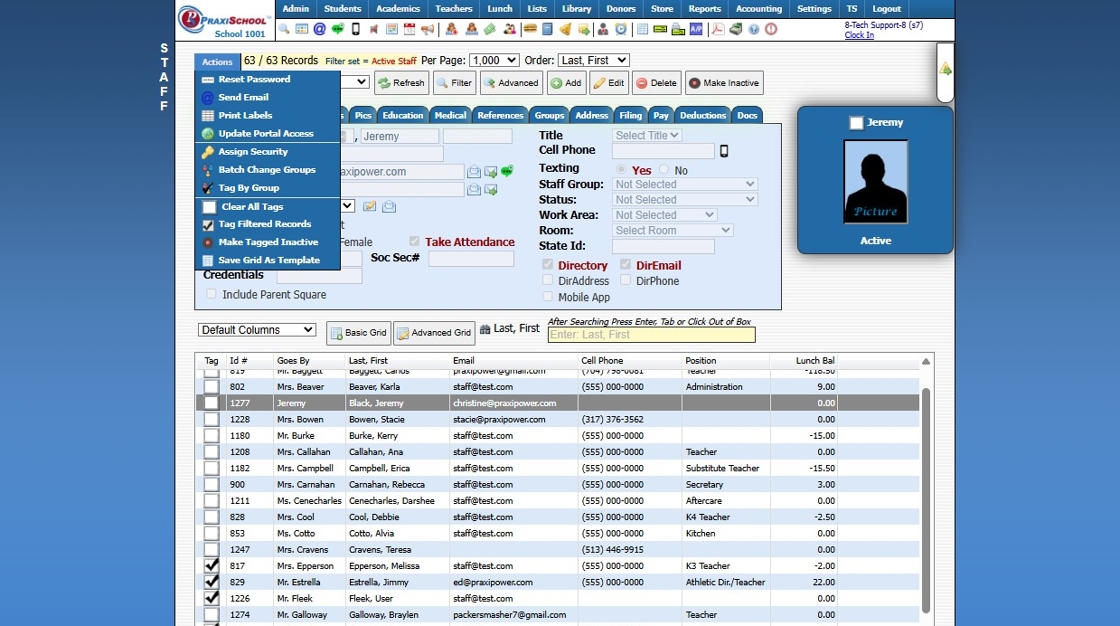
Task: Open the PDF icon in top toolbar
Action: pos(717,30)
